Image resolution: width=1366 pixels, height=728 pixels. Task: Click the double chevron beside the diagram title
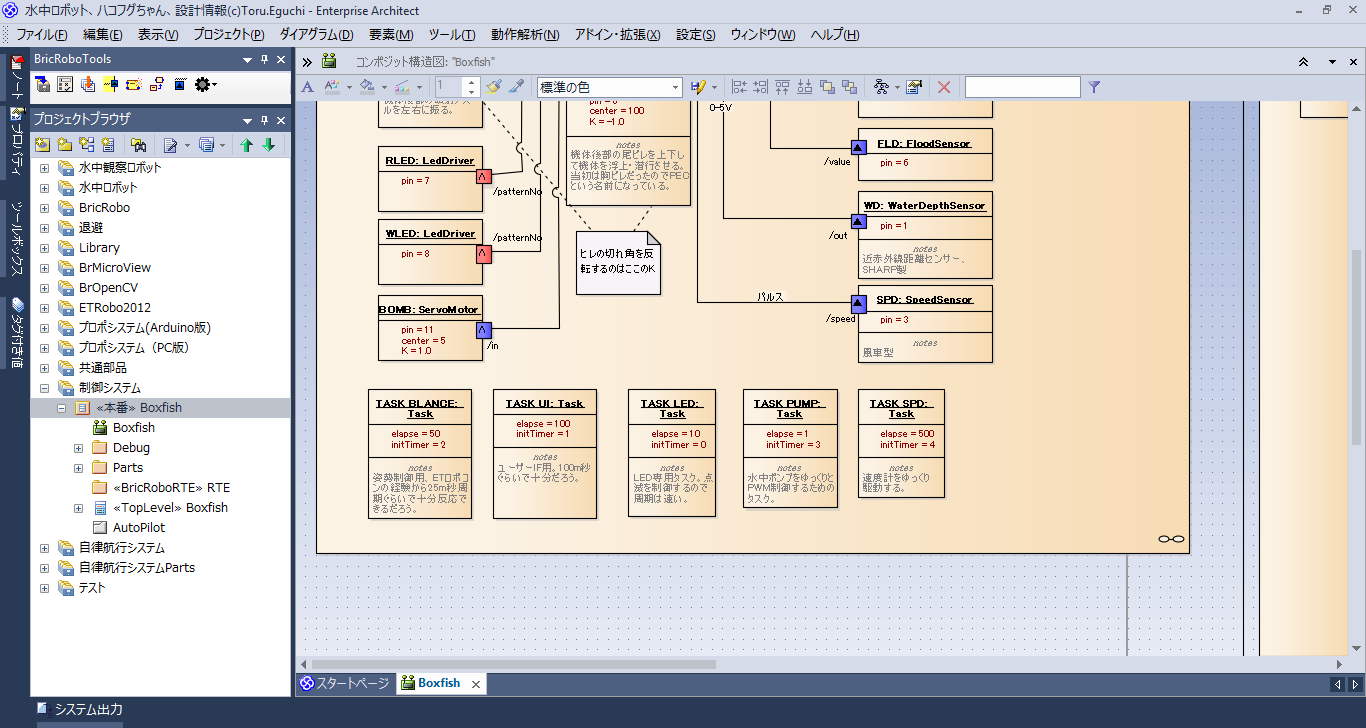coord(308,61)
